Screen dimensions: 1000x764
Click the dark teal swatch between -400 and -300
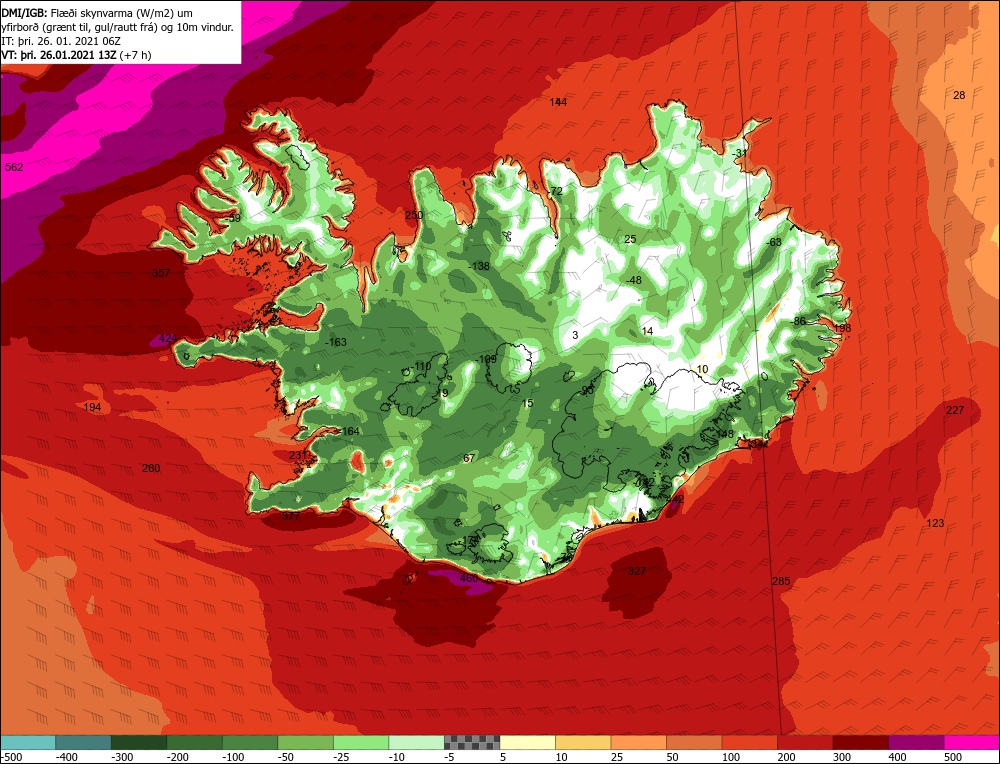(83, 742)
